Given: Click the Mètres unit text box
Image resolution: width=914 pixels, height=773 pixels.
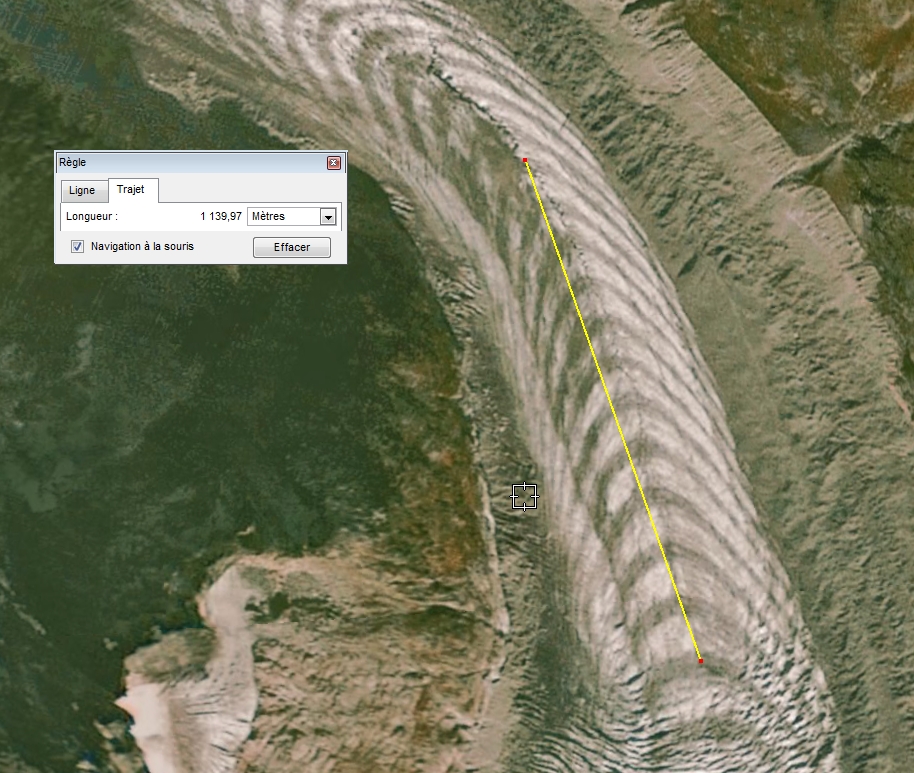Looking at the screenshot, I should point(282,217).
